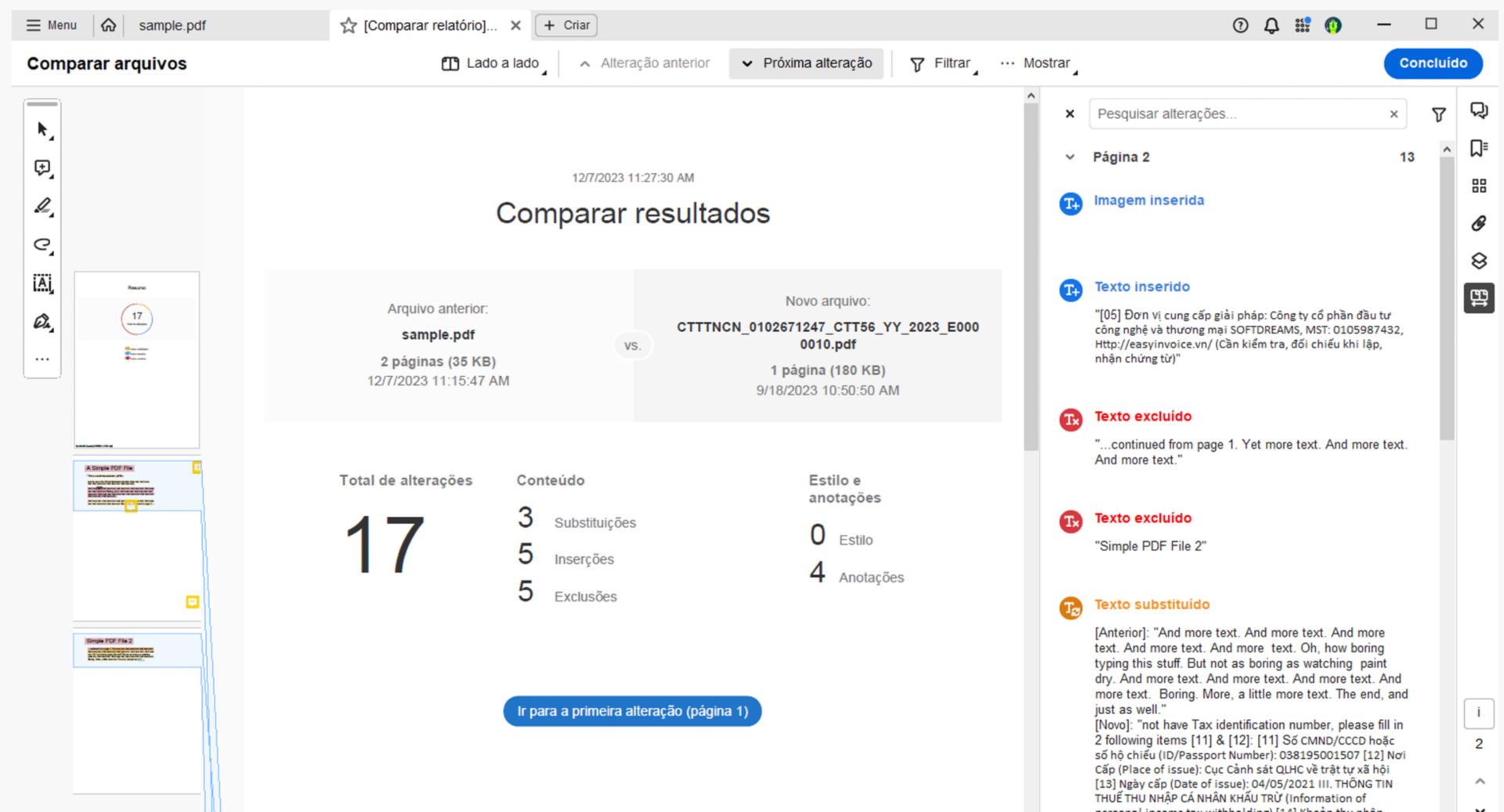The image size is (1504, 812).
Task: Collapse the Página 2 changes section
Action: [x=1070, y=157]
